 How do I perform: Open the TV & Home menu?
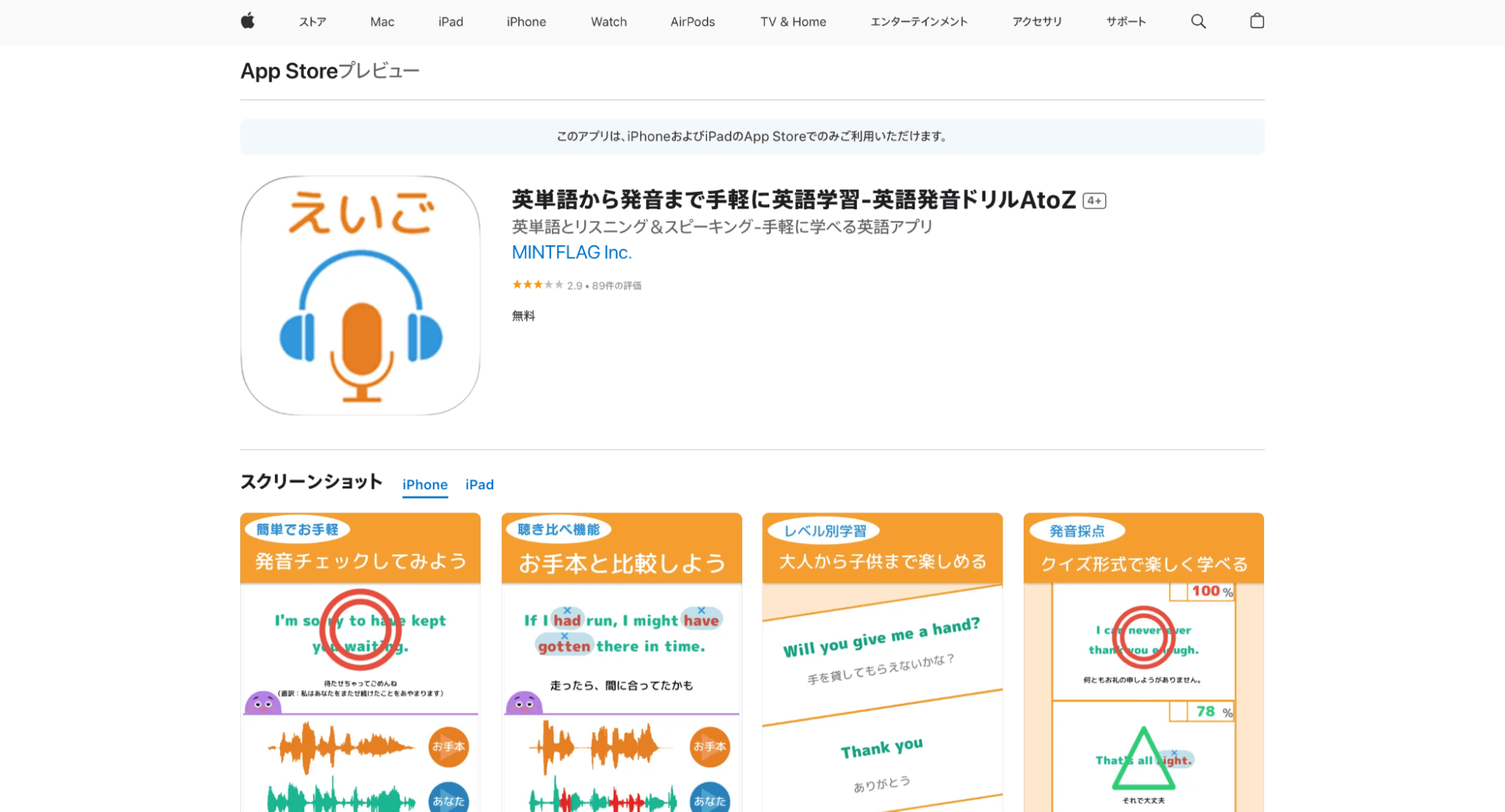coord(793,22)
